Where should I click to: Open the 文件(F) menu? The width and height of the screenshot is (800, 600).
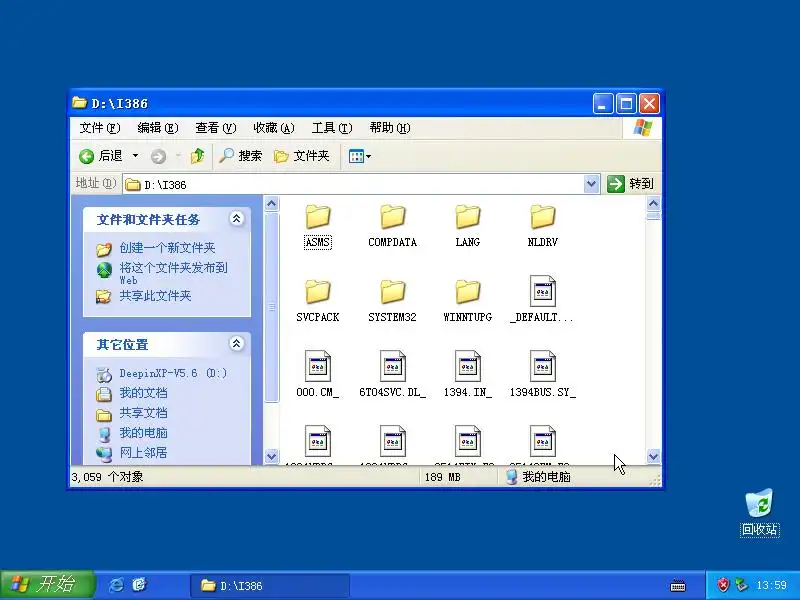click(x=100, y=128)
